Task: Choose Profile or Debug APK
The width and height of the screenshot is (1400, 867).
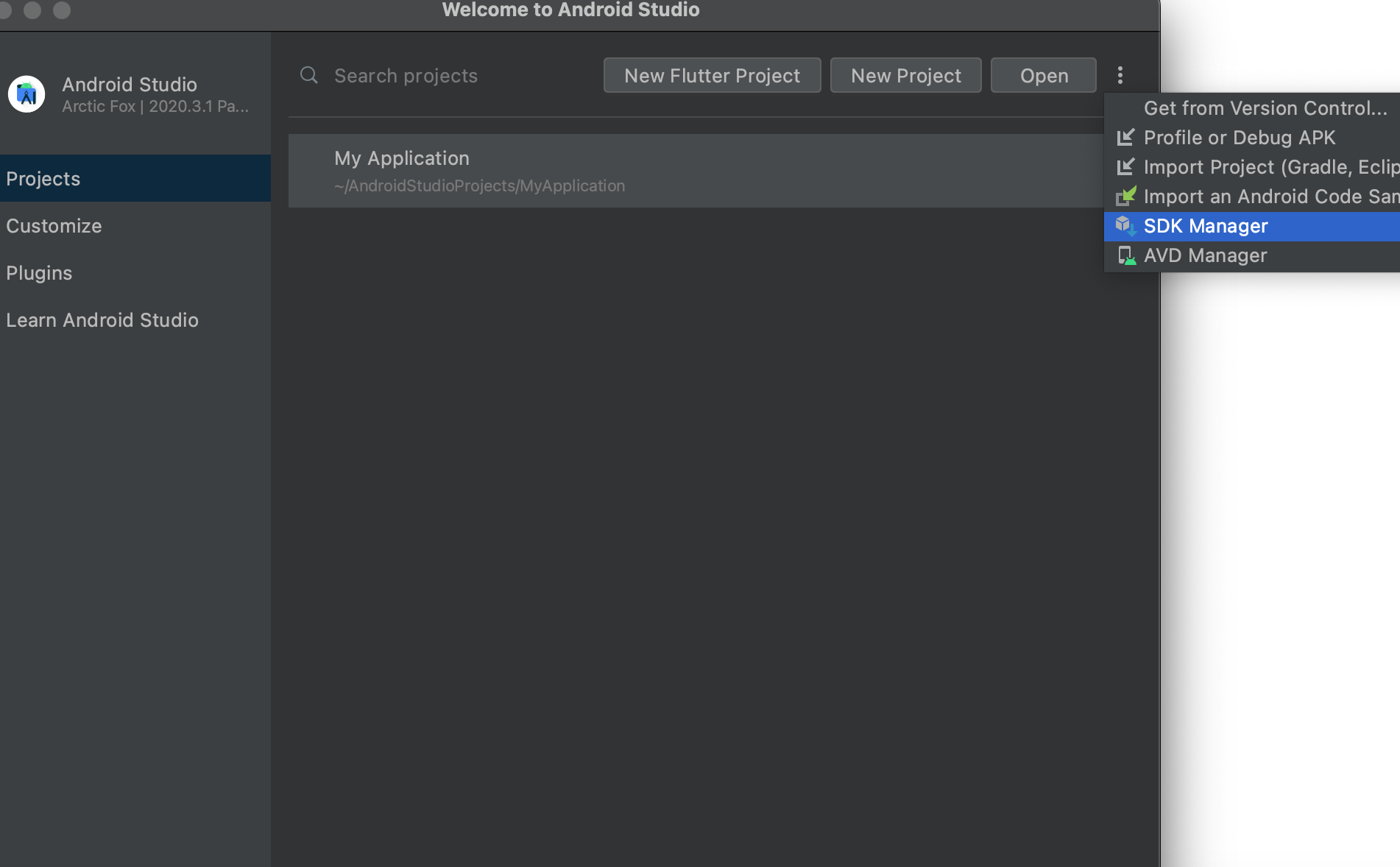Action: tap(1252, 138)
